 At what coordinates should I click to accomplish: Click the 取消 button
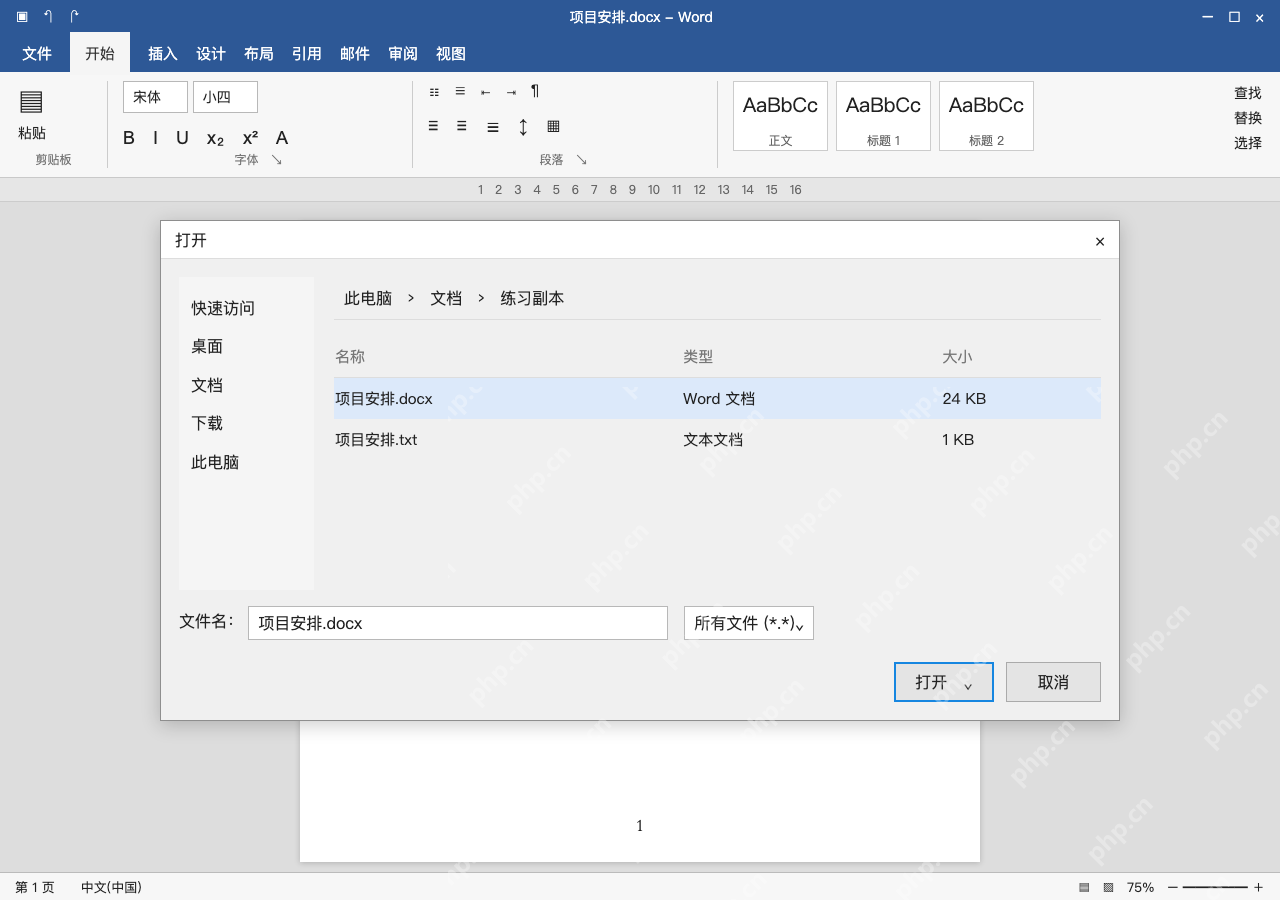pyautogui.click(x=1053, y=682)
